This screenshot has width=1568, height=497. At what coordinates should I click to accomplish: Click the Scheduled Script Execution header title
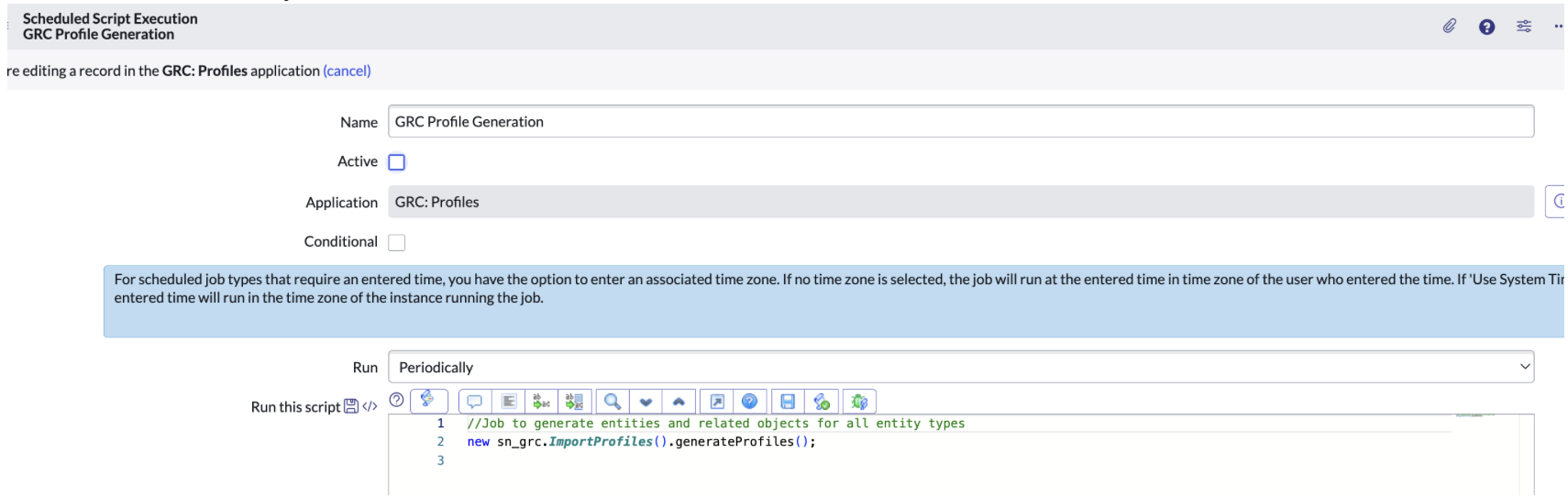coord(110,18)
